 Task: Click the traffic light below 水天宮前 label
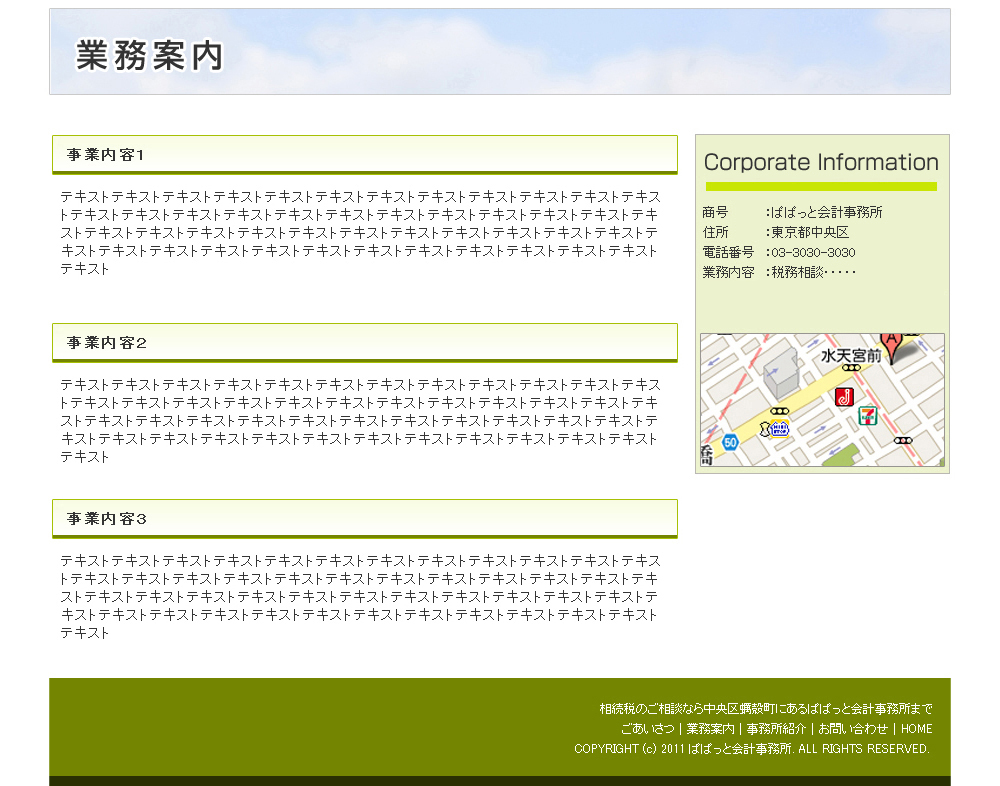(x=852, y=368)
